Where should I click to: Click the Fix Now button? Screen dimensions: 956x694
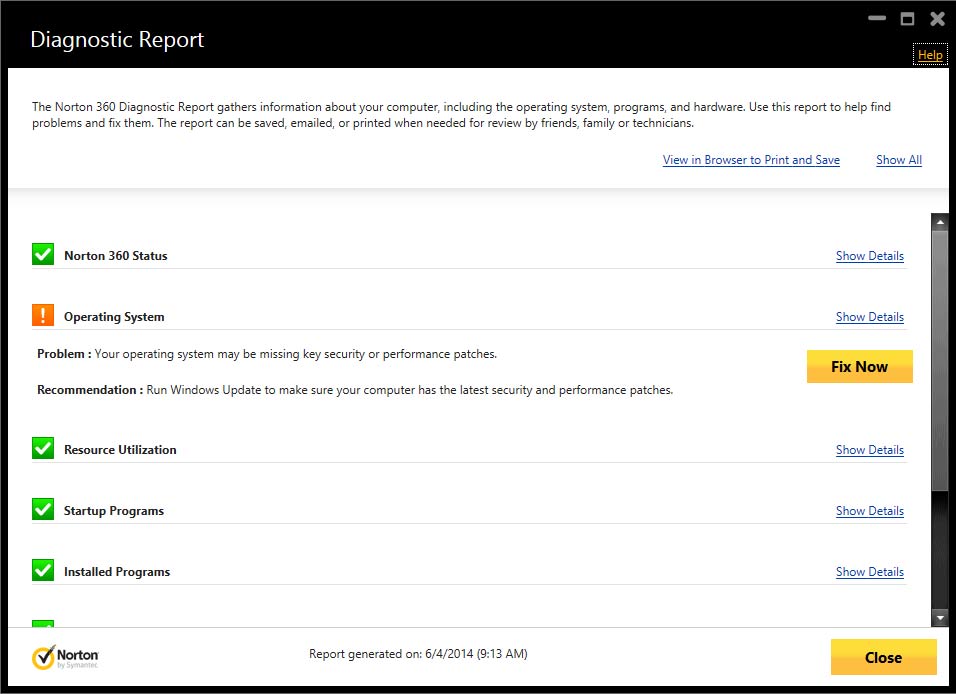click(x=860, y=367)
